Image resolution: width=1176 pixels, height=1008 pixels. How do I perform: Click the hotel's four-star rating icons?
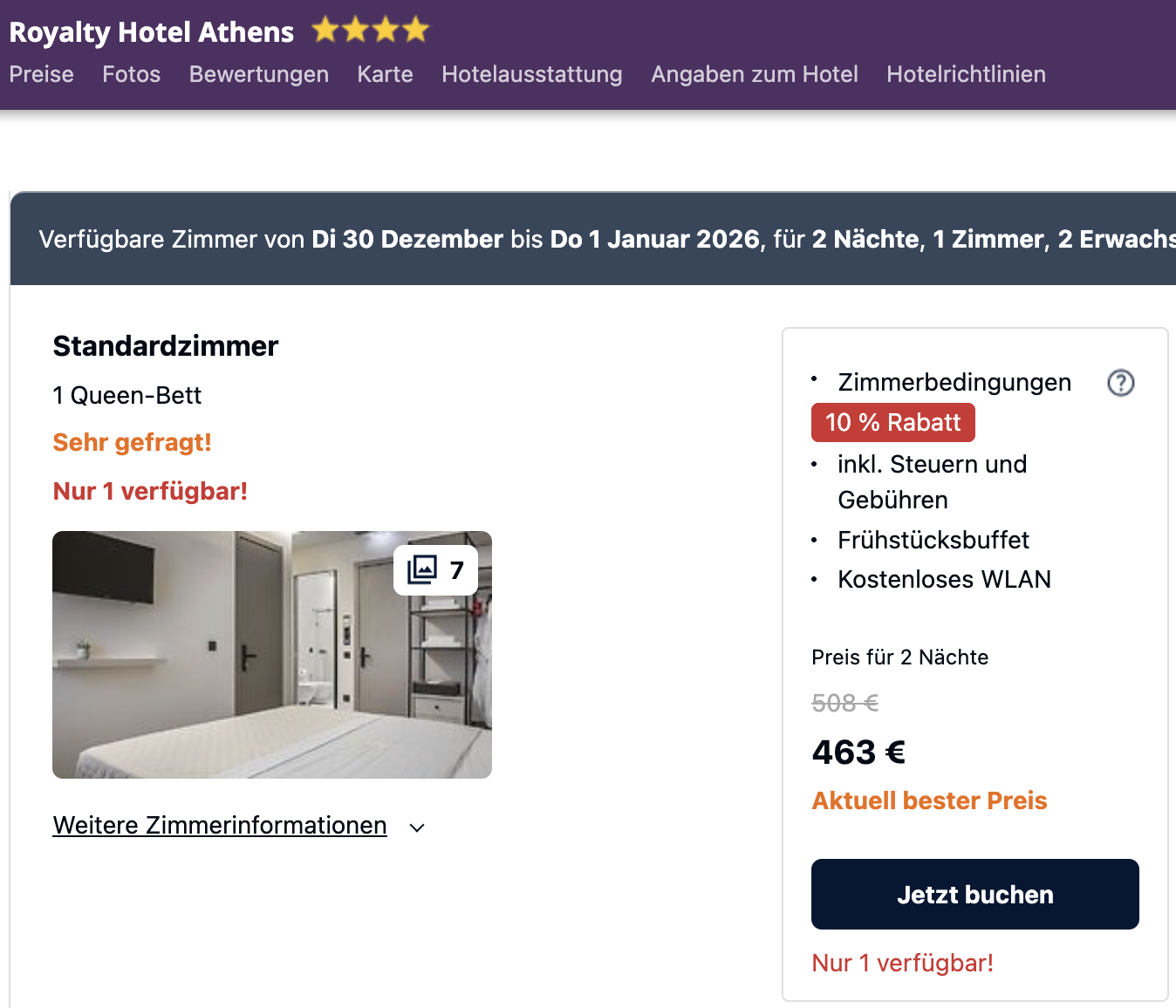point(371,31)
